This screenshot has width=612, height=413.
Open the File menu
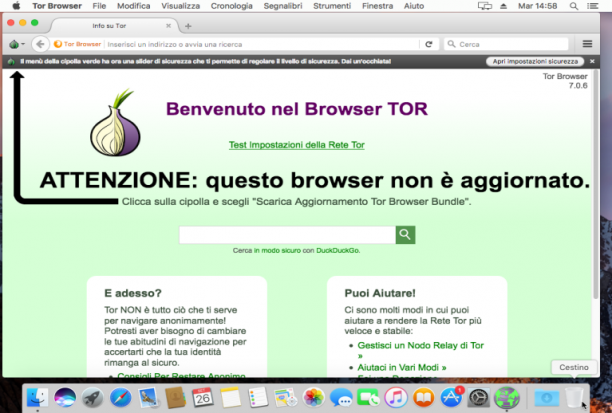(99, 6)
